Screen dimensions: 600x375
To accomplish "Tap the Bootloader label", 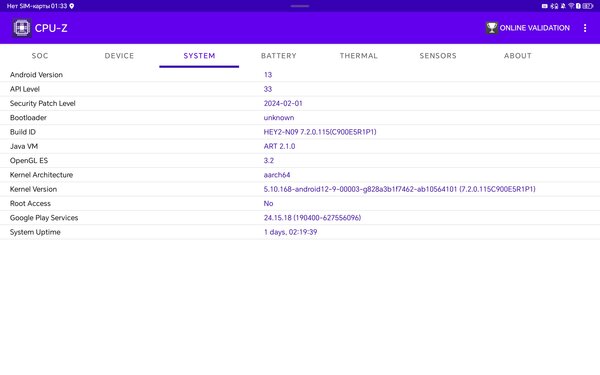I will click(28, 118).
